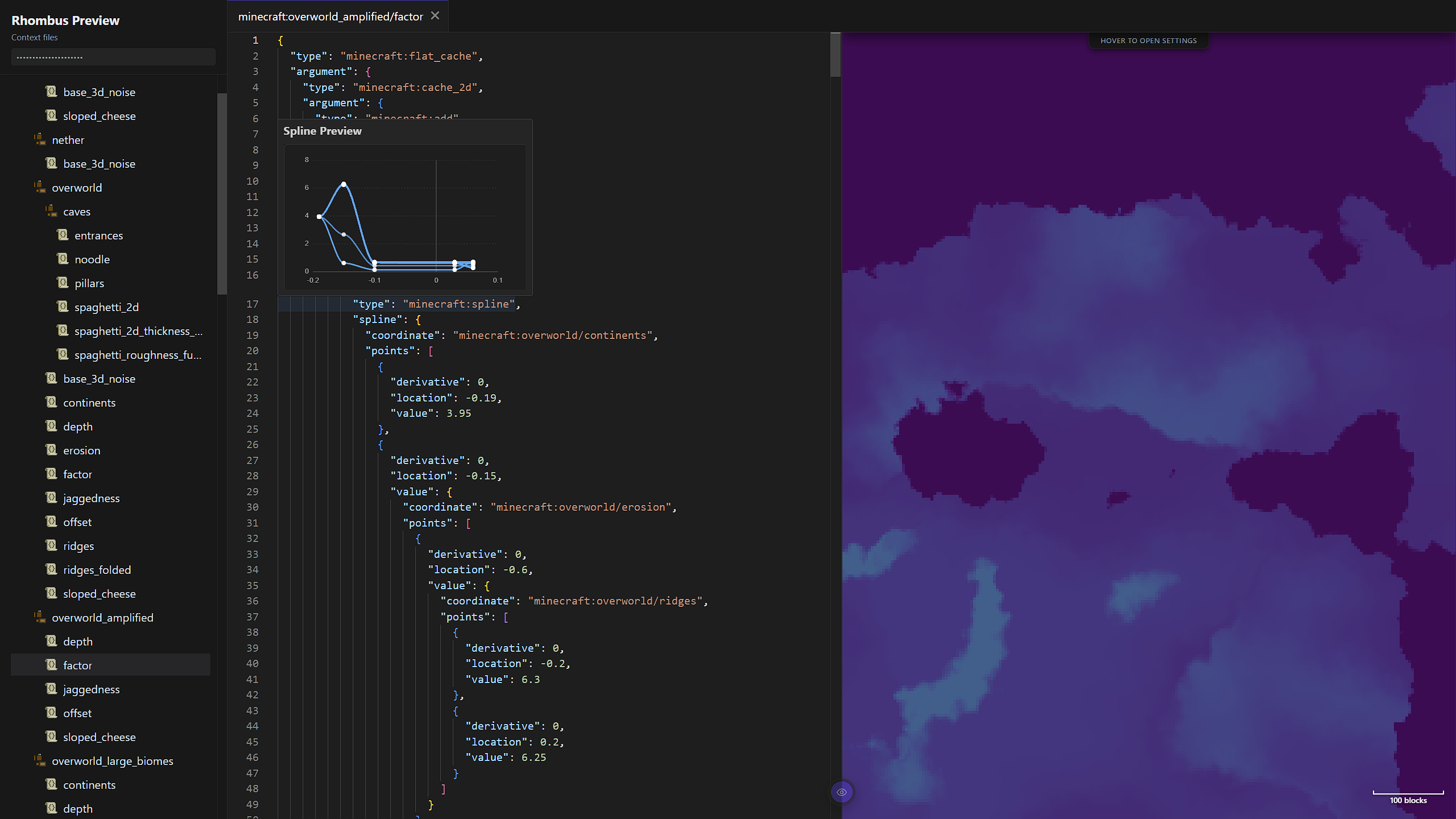Open continents under the overworld_large_biomes folder
Screen dimensions: 1456x819
pos(89,785)
